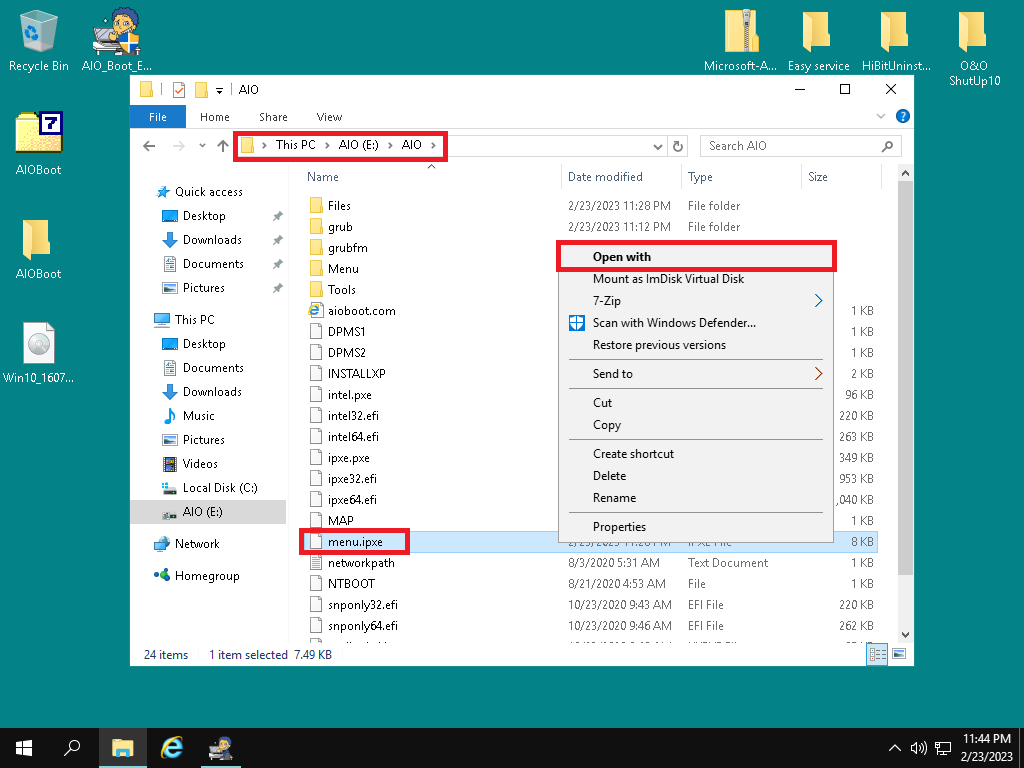Open the View ribbon tab
Viewport: 1024px width, 768px height.
[x=329, y=117]
